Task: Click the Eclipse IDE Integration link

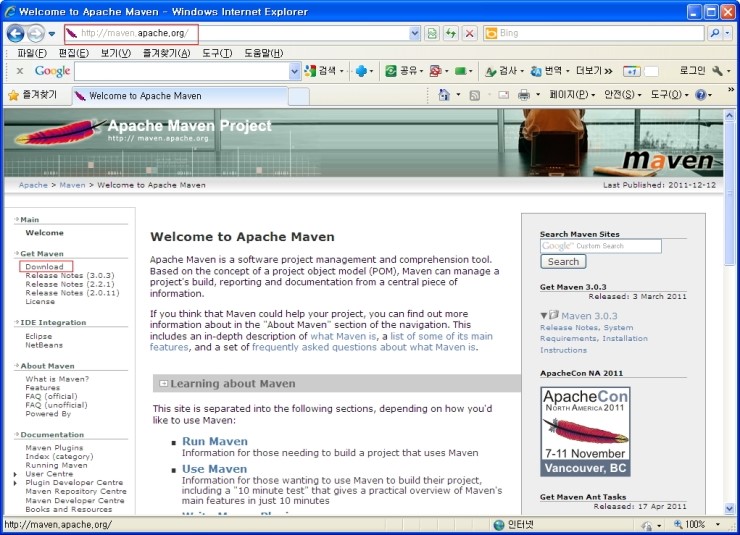Action: (39, 336)
